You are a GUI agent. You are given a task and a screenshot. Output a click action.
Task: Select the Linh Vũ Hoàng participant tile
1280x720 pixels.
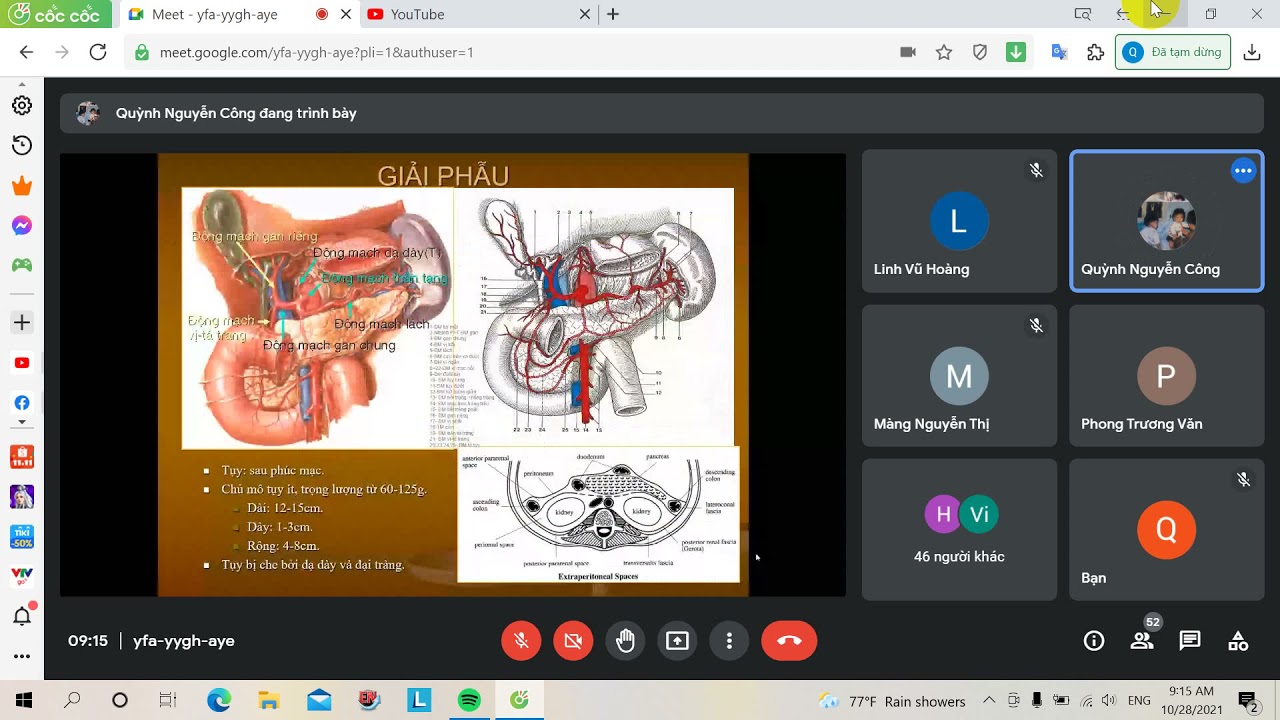coord(959,221)
